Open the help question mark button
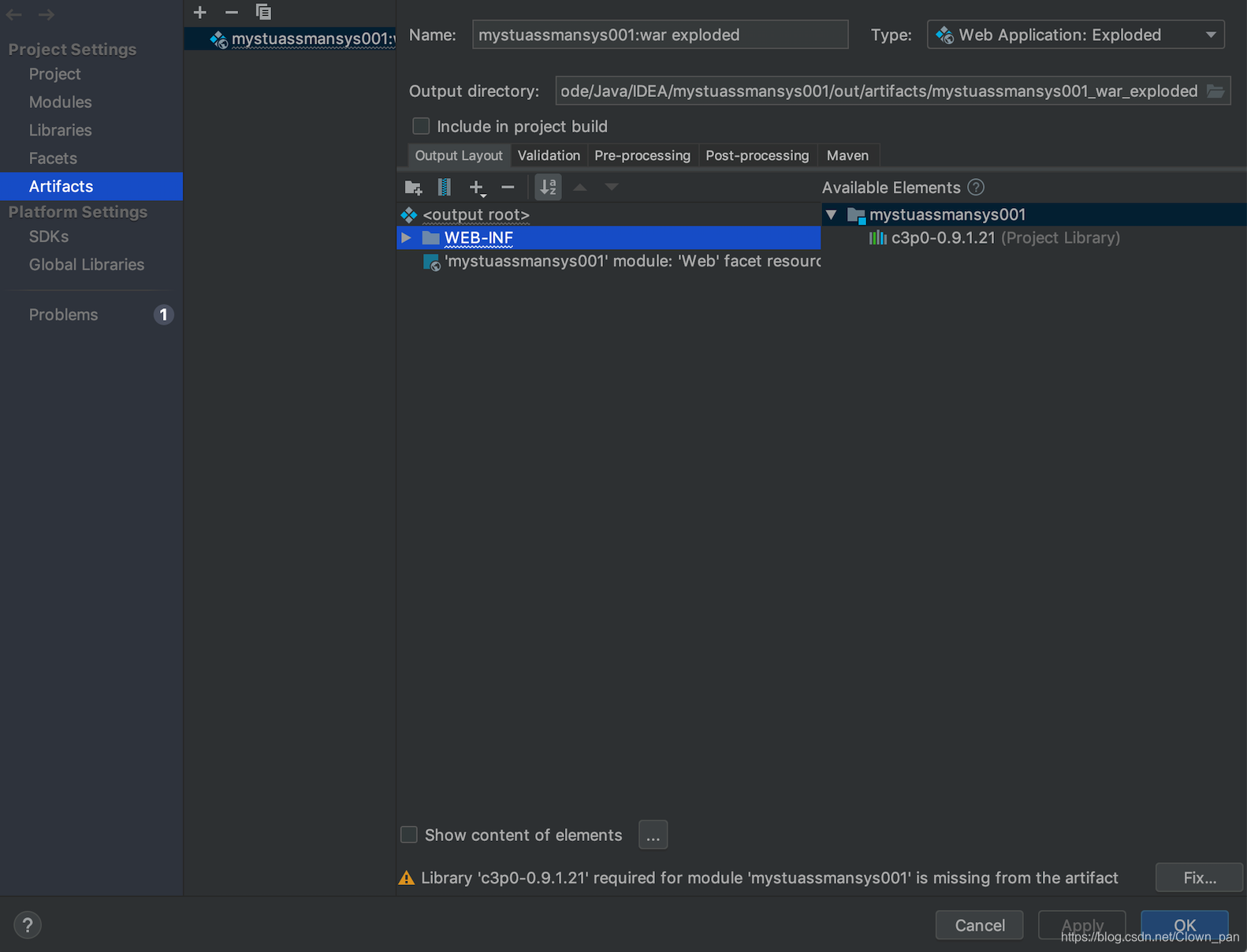 [28, 925]
